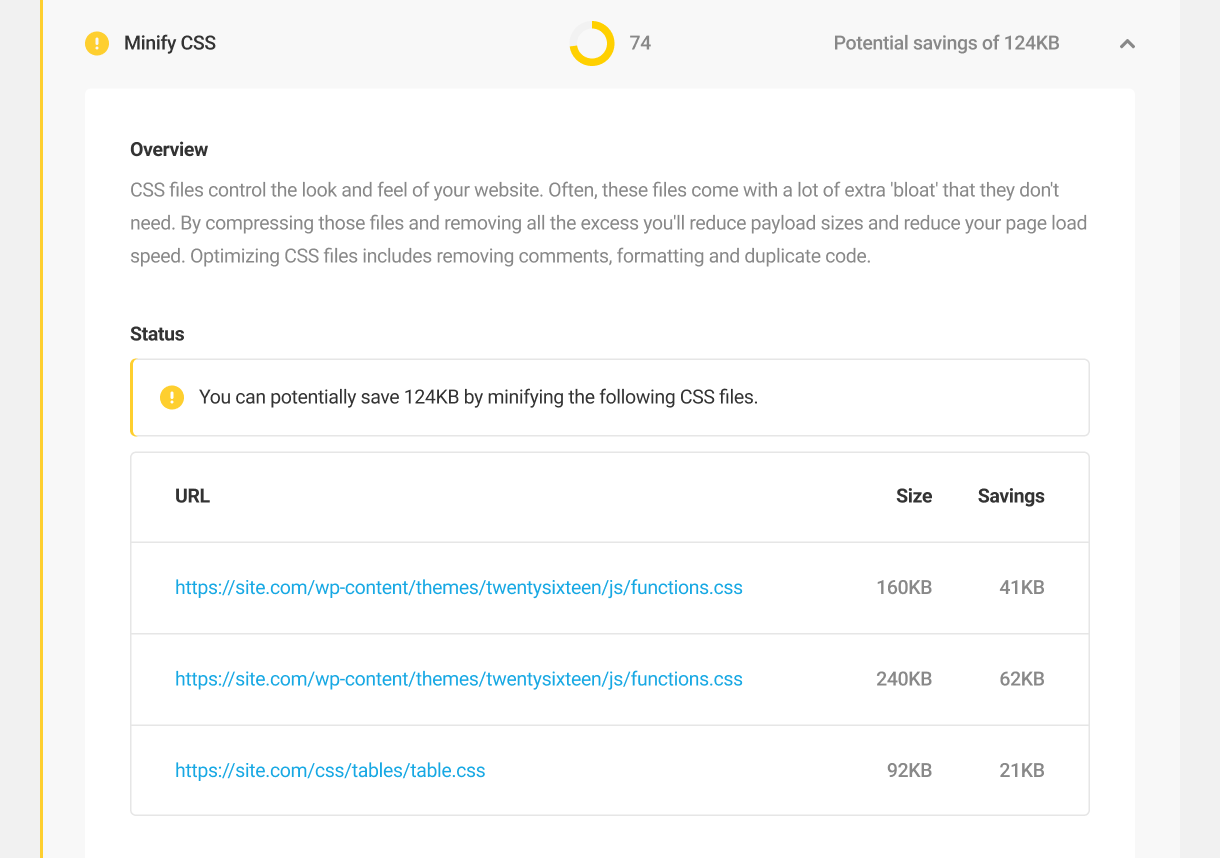Open the table.css file link

click(x=330, y=770)
